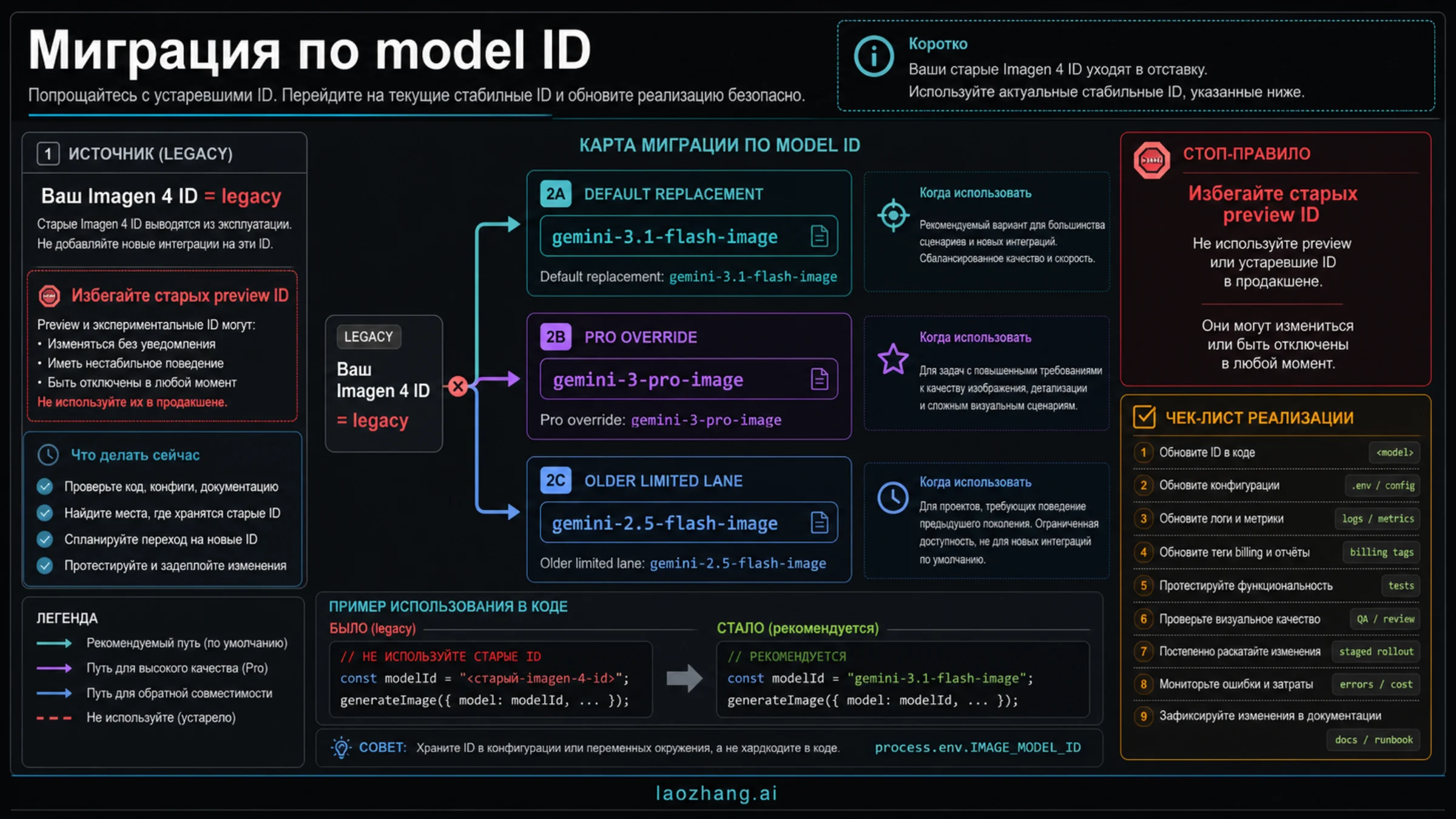This screenshot has width=1456, height=819.
Task: Click the gray arrow between БЫЛО and СТАЛО code
Action: [x=684, y=678]
